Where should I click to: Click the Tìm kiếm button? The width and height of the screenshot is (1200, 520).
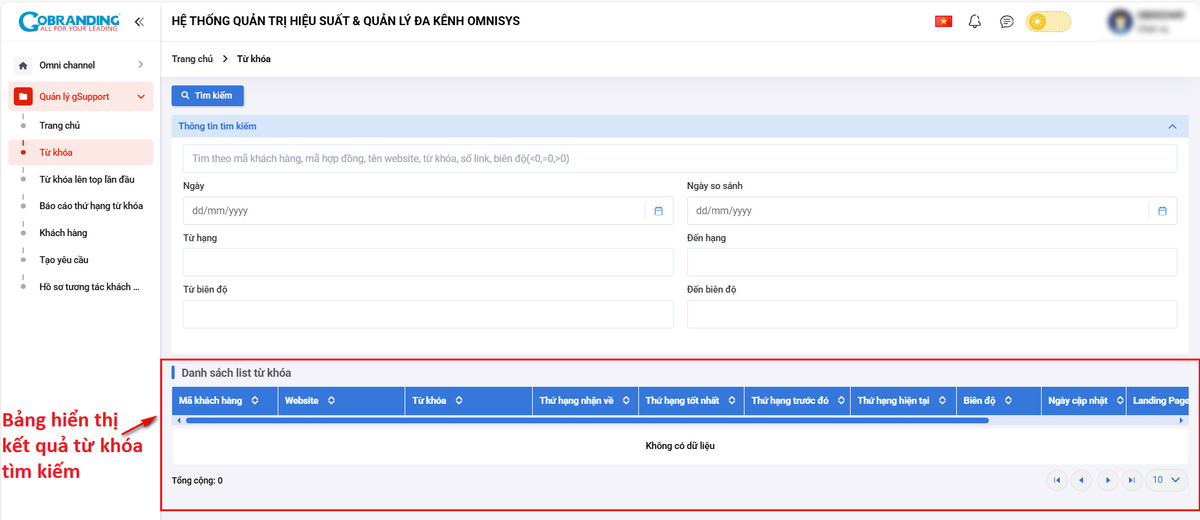pos(207,95)
